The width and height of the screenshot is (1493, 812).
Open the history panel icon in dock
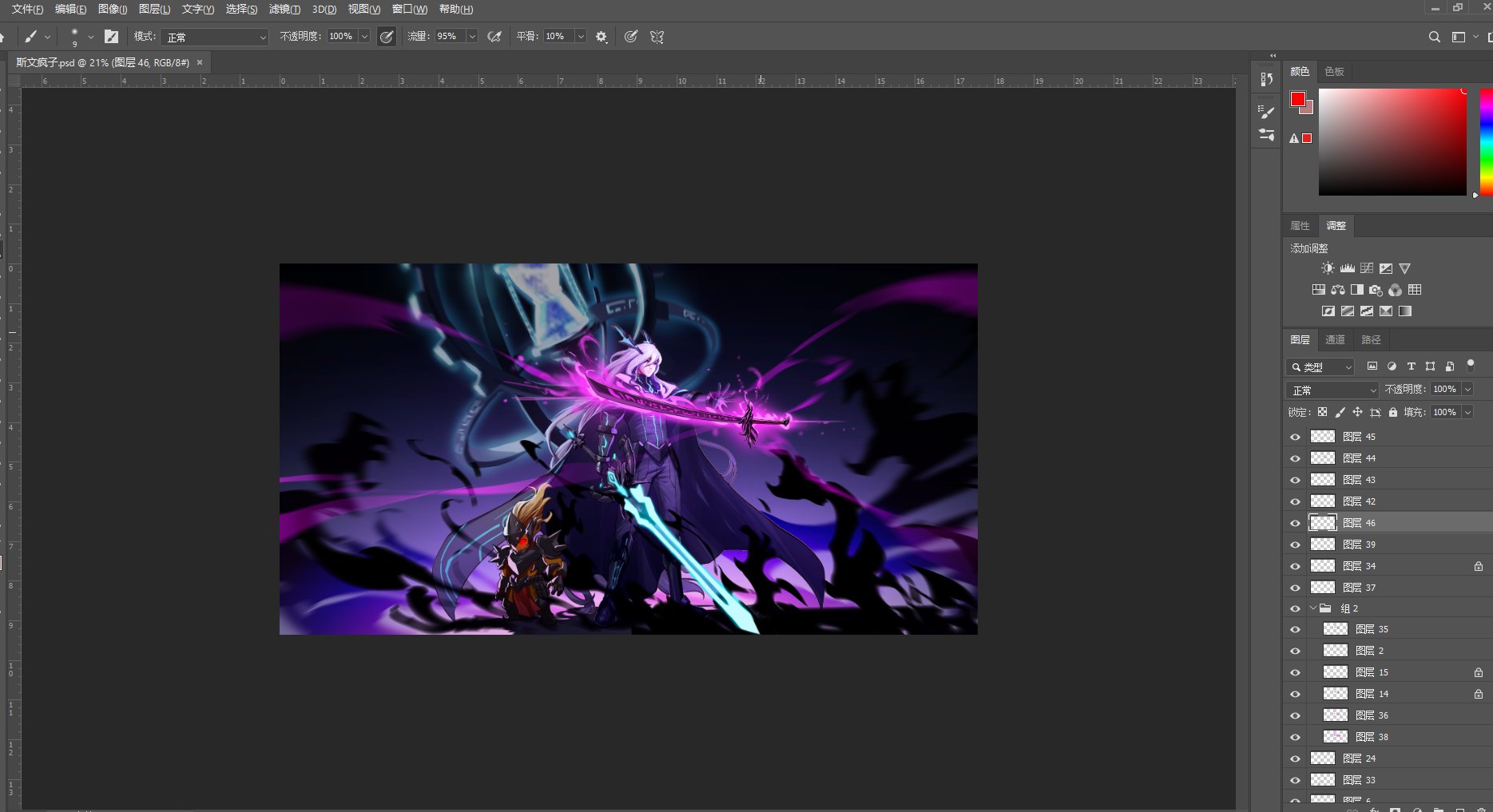[1266, 79]
